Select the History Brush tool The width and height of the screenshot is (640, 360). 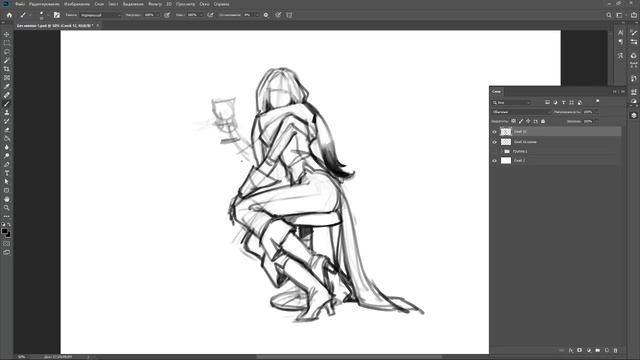pos(7,121)
